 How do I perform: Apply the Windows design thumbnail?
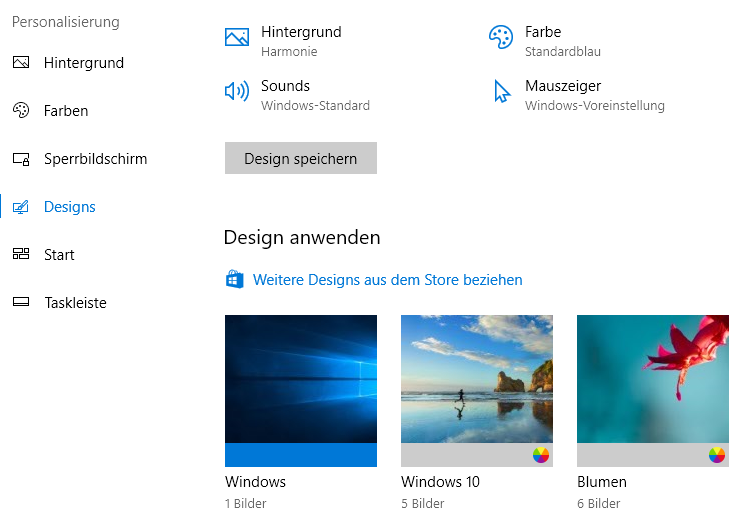(301, 379)
